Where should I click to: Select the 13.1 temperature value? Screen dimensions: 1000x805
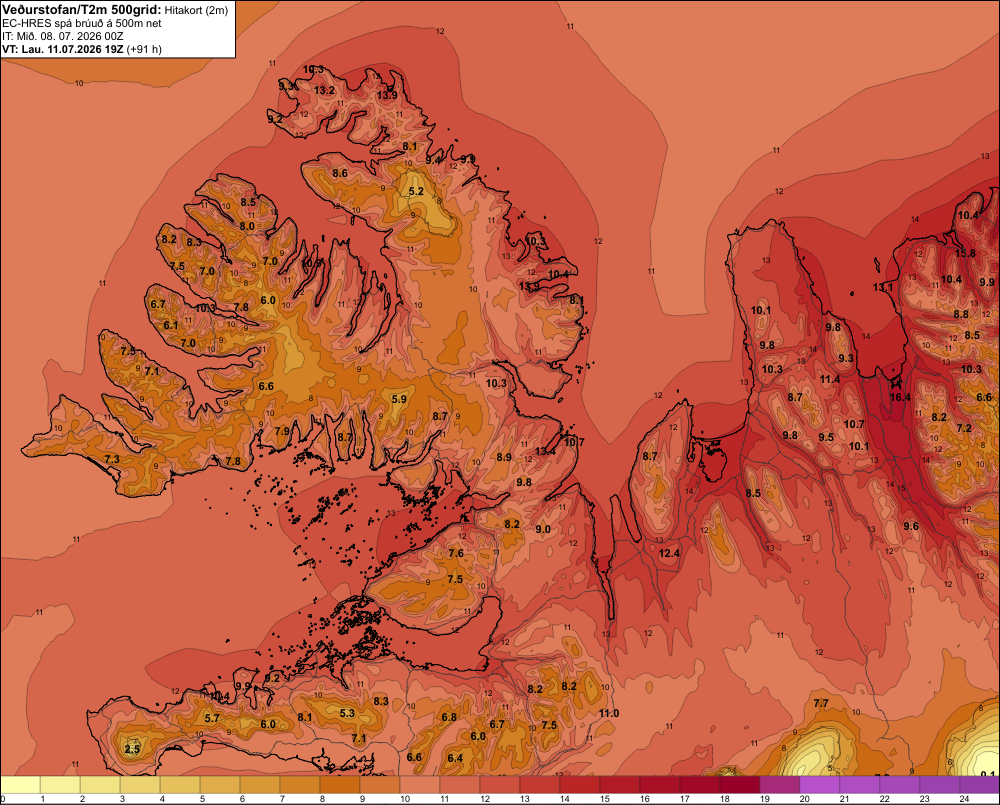883,287
